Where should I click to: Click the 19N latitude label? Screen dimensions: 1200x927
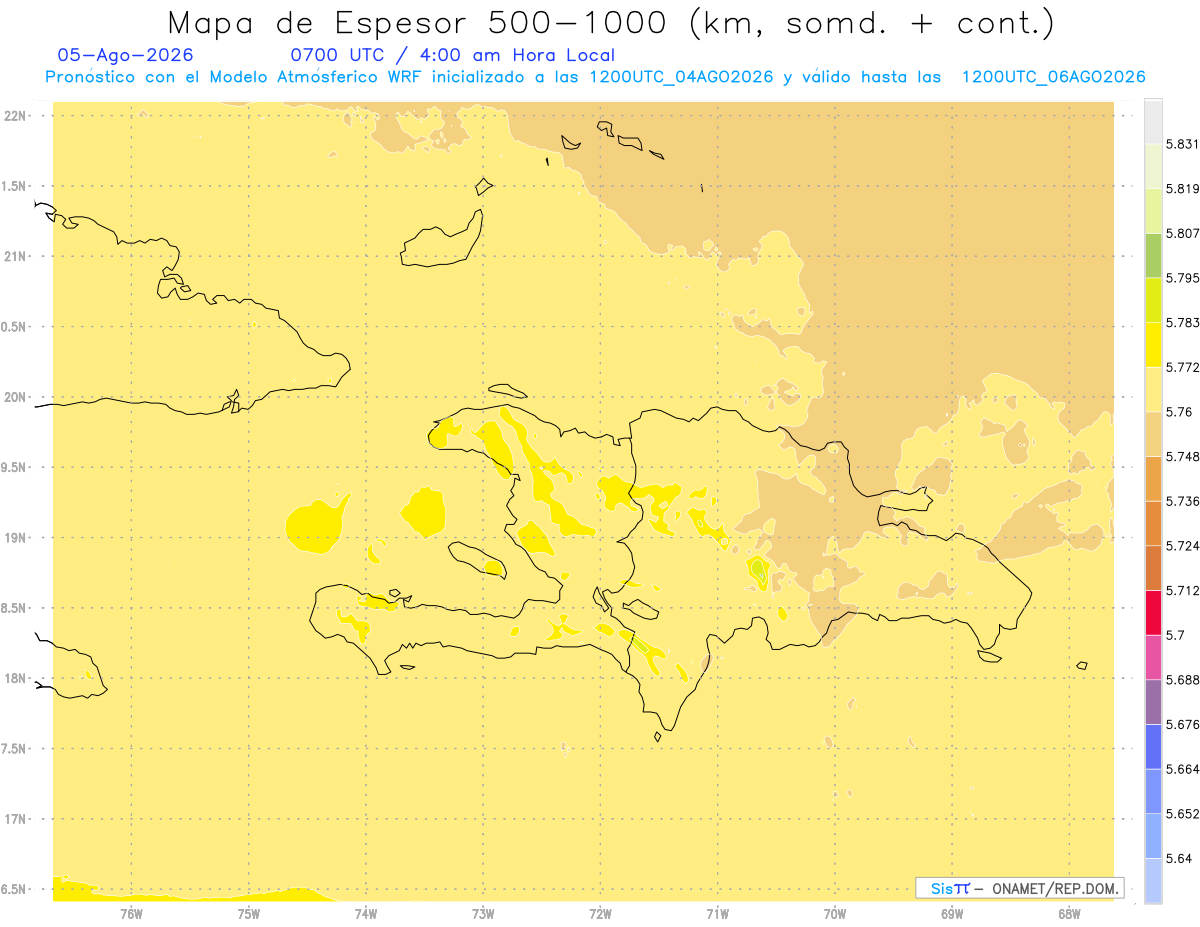coord(15,538)
